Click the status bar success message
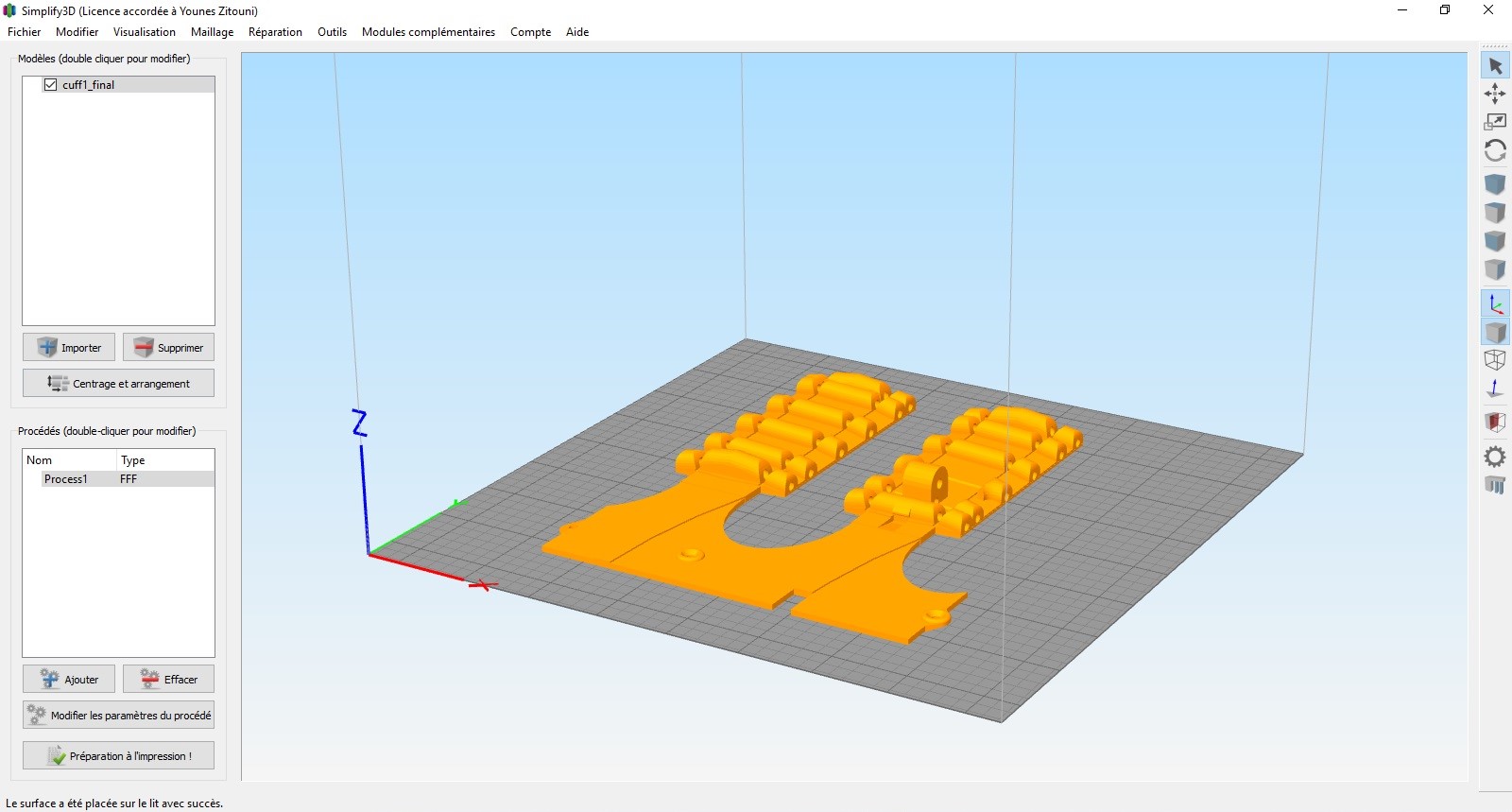Screen dimensions: 1512x812 (114, 803)
